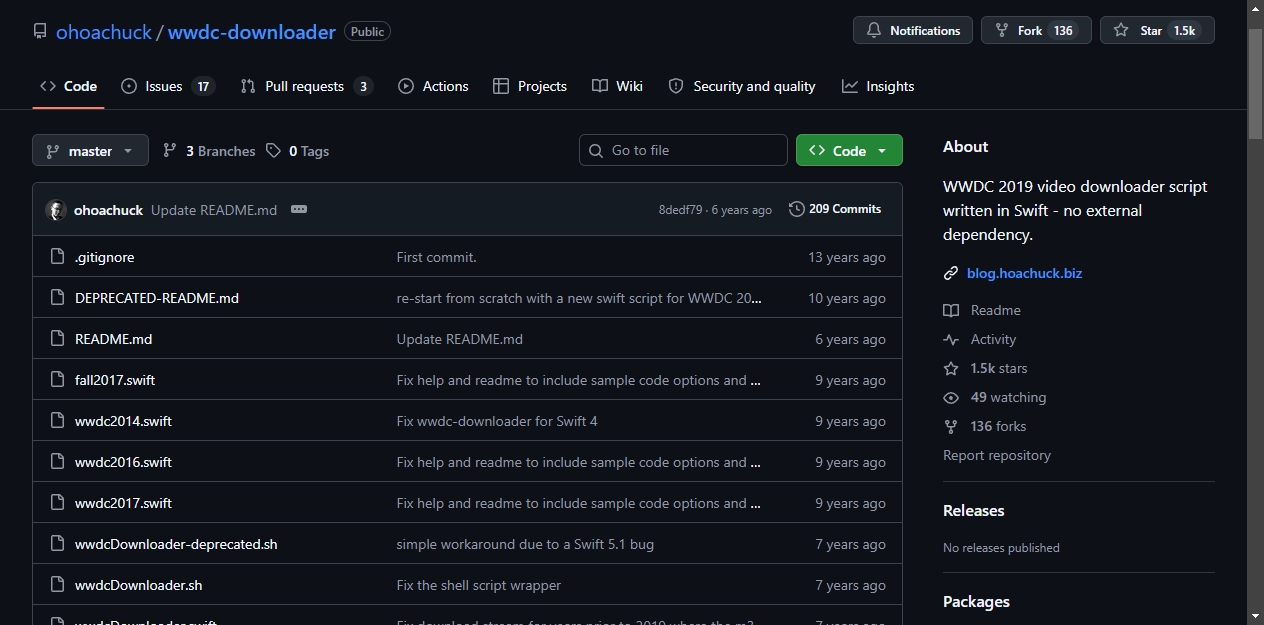Click the repository icon beside ohoachuck
This screenshot has width=1264, height=625.
point(40,31)
